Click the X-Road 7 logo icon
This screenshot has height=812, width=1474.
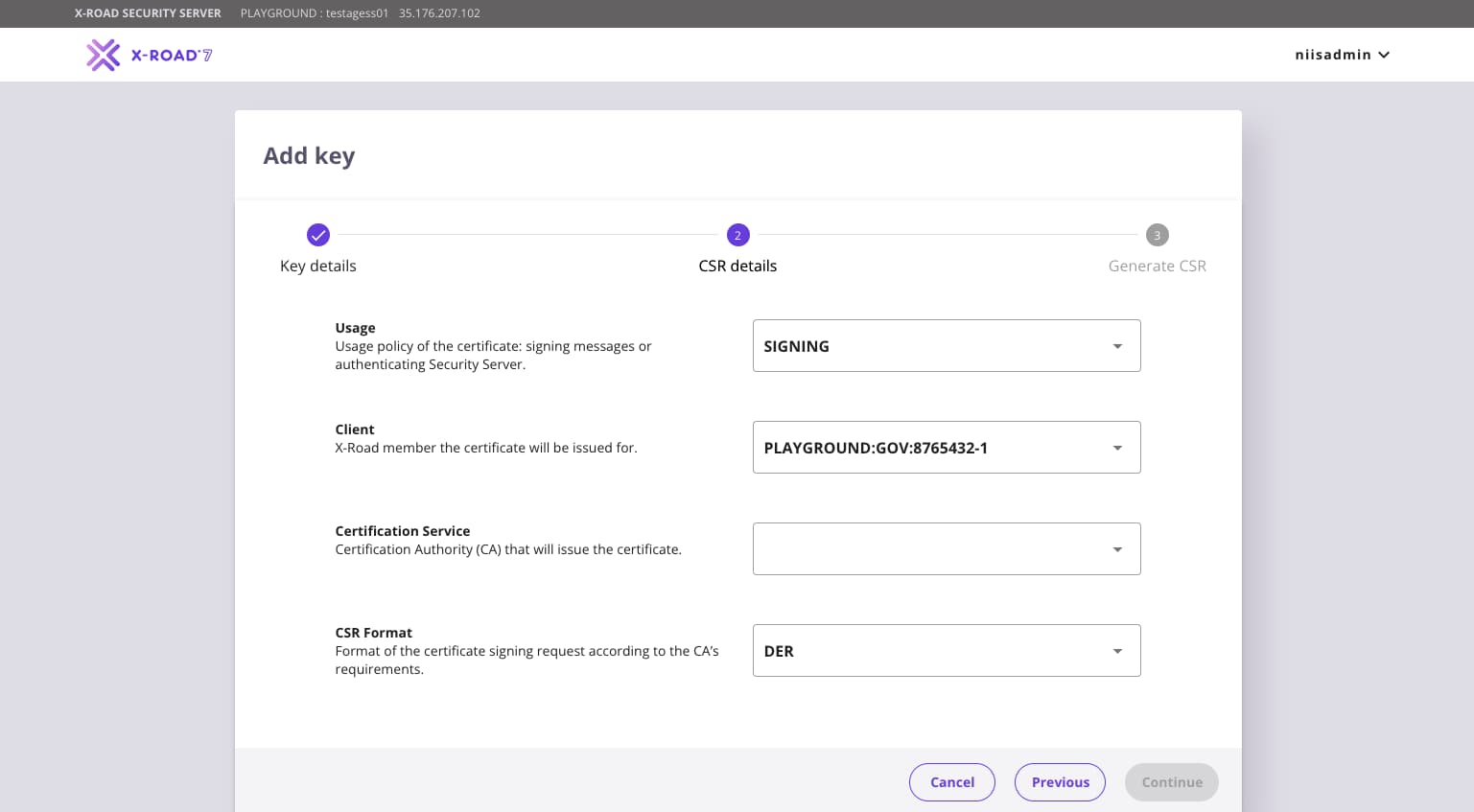103,55
